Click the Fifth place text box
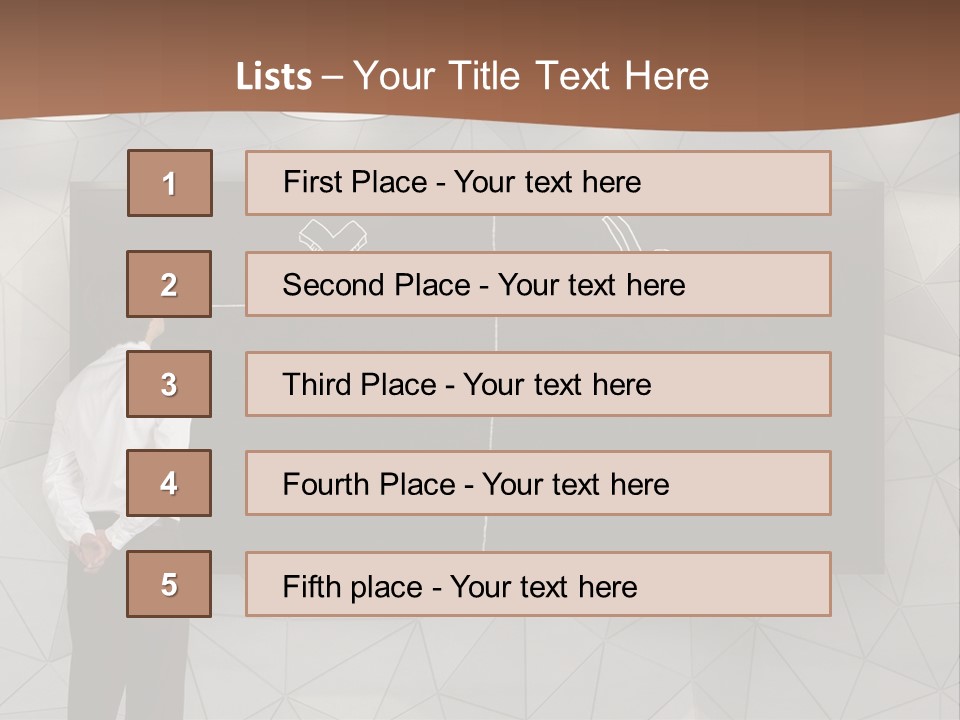Viewport: 960px width, 720px height. point(538,584)
